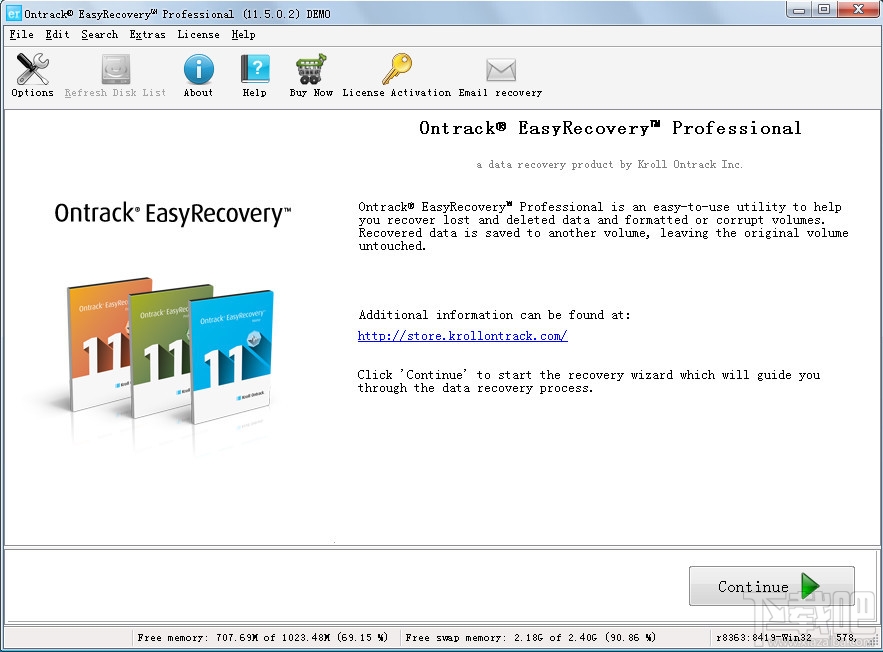Close the EasyRecovery window
Viewport: 883px width, 652px height.
click(x=859, y=10)
